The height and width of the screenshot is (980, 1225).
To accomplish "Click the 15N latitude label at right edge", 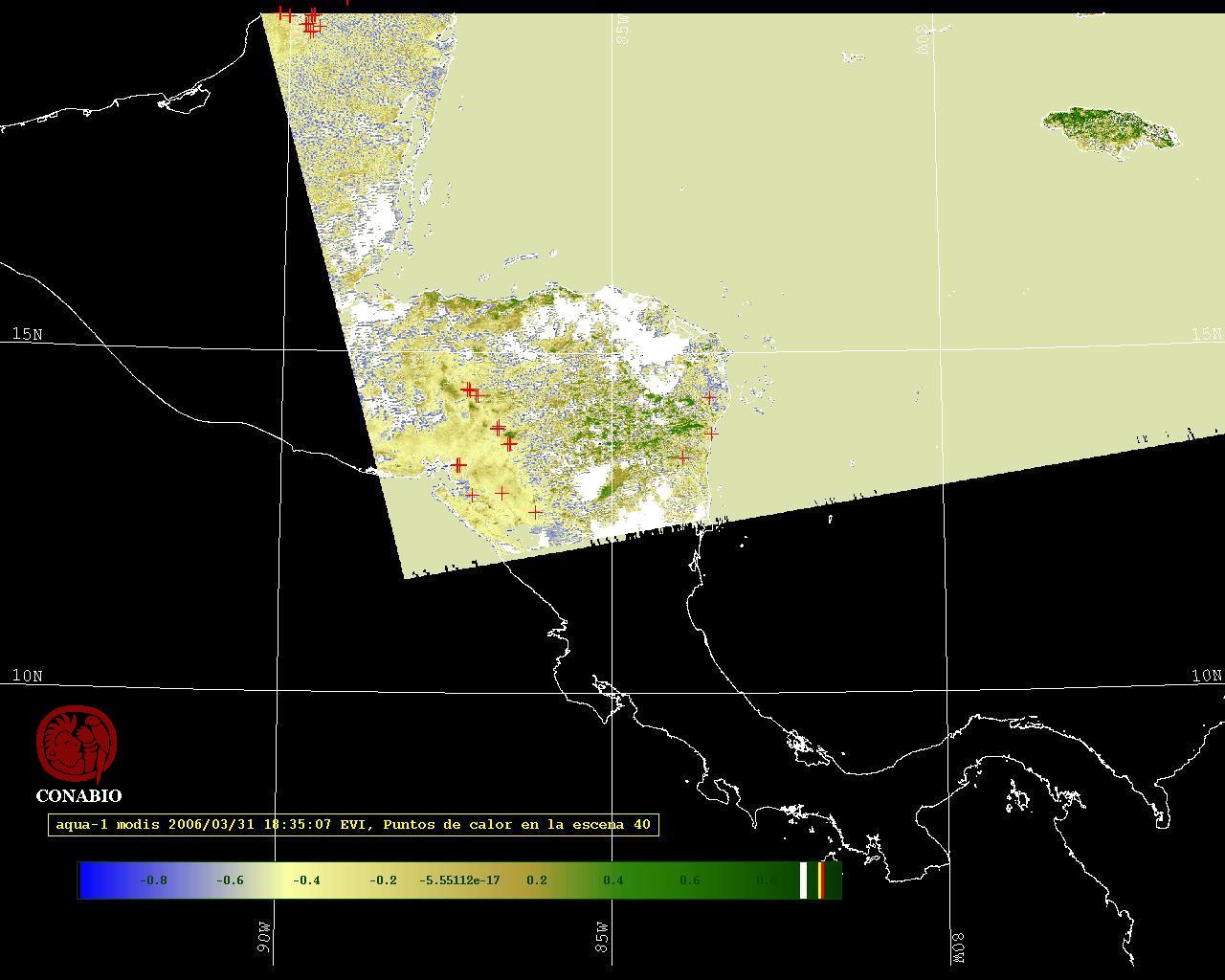I will click(x=1207, y=334).
